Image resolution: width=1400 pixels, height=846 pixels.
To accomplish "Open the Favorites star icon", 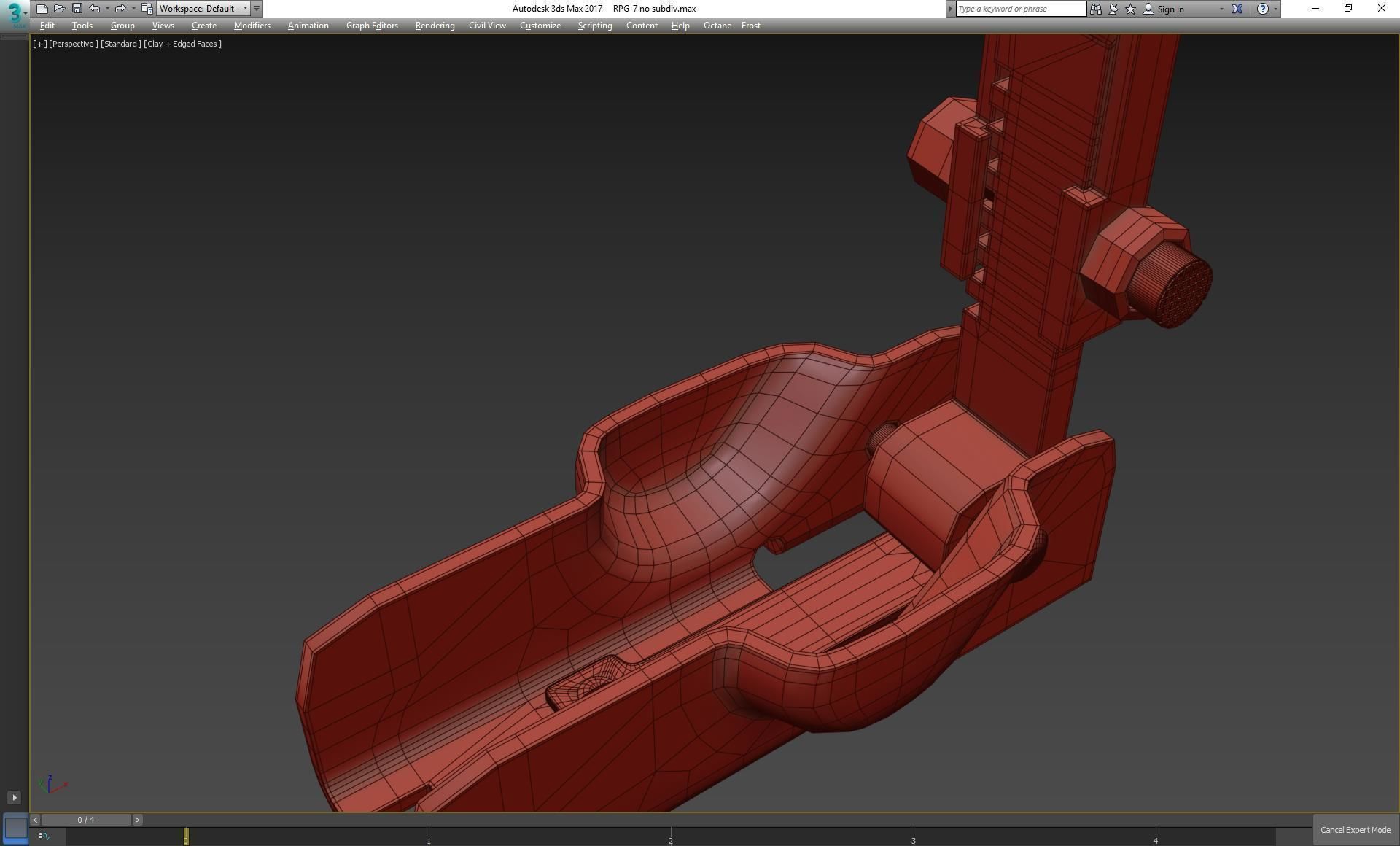I will point(1130,9).
